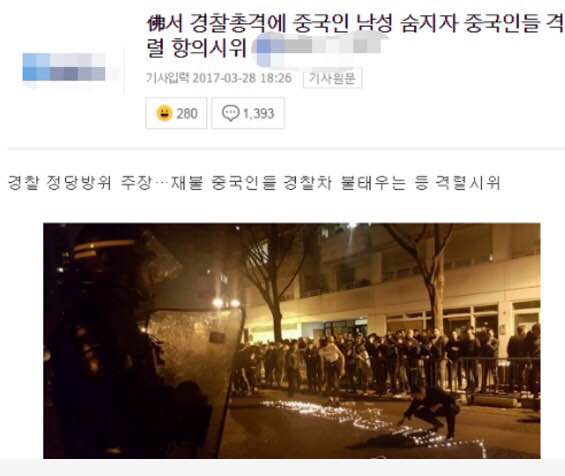Click the yellow smiley reaction icon

(164, 113)
